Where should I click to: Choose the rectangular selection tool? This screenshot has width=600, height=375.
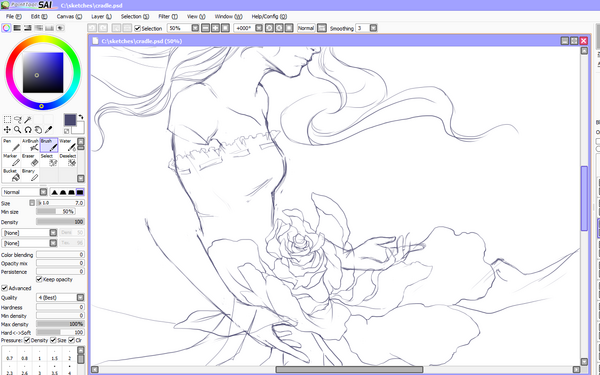[7, 120]
